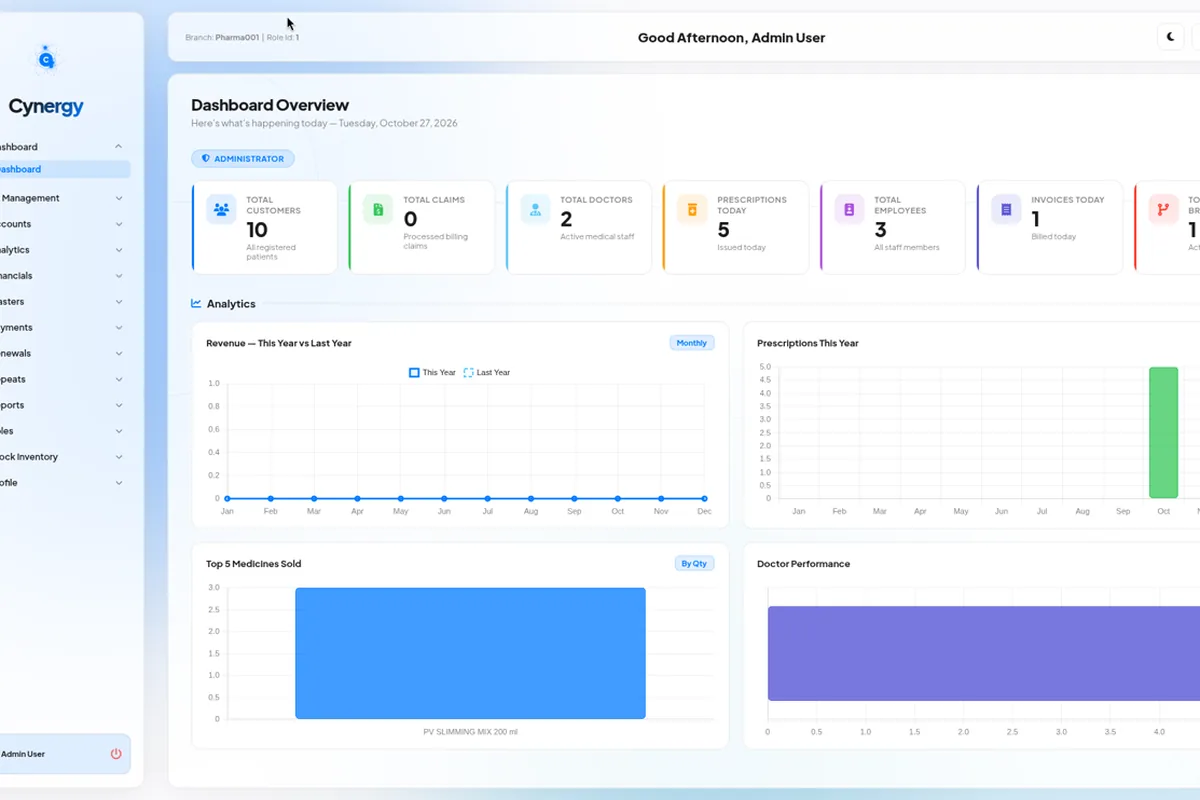Click the Monthly badge on revenue chart
The height and width of the screenshot is (800, 1200).
[692, 343]
